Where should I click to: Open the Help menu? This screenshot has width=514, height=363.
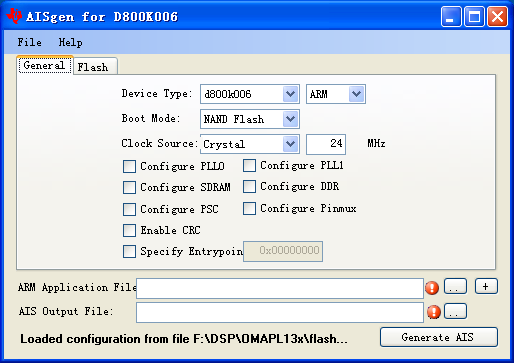[70, 42]
